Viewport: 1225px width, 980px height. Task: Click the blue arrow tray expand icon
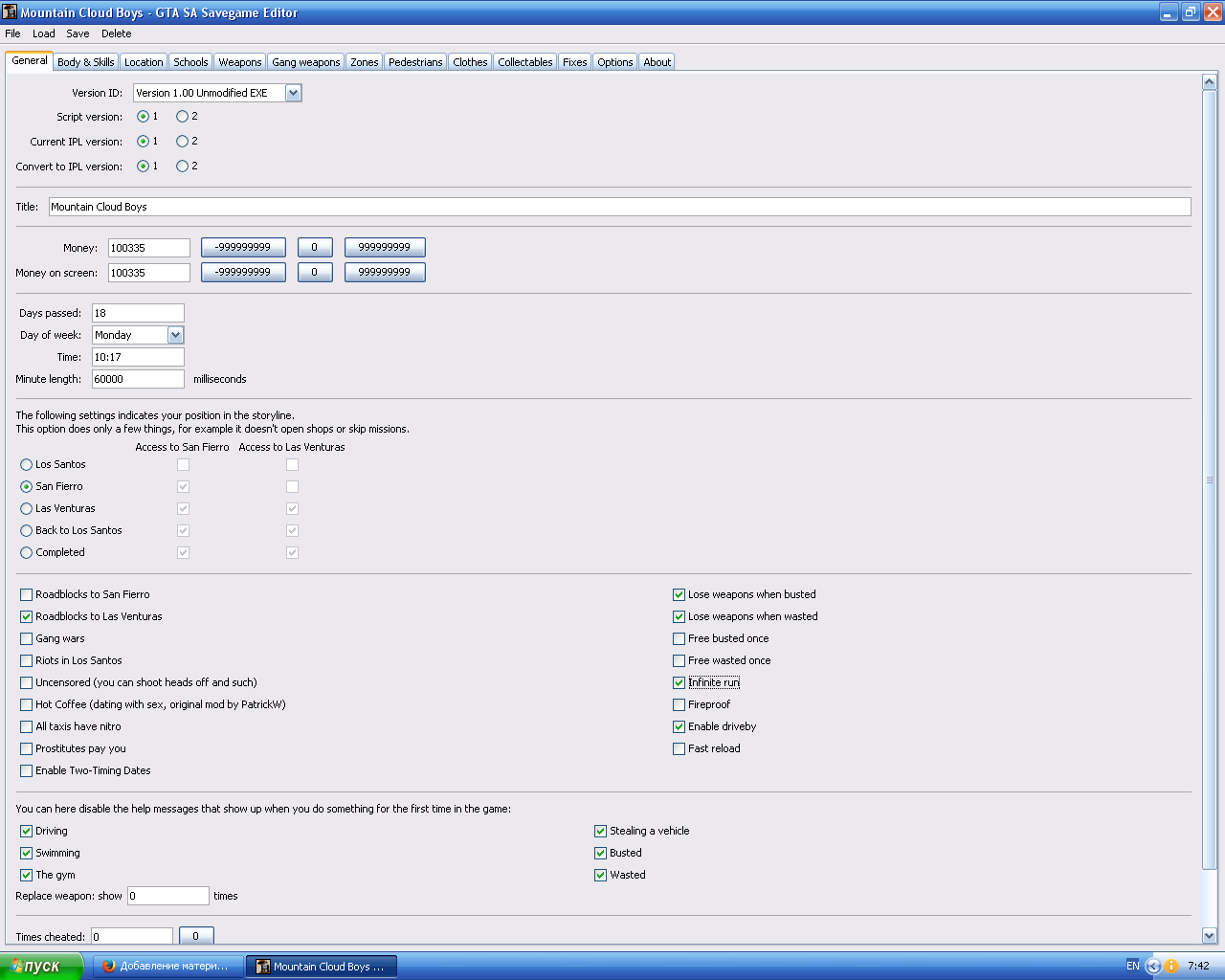tap(1153, 966)
